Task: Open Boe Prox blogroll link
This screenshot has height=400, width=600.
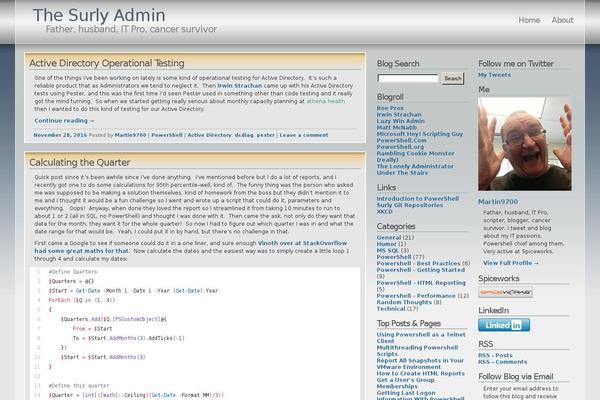Action: tap(390, 108)
